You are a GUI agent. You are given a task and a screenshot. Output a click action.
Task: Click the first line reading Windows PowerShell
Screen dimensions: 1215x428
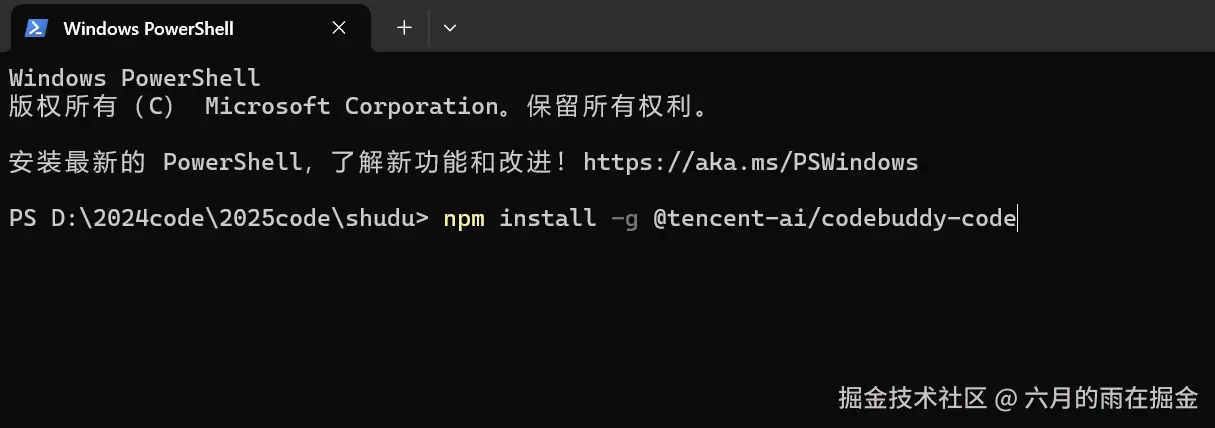coord(134,77)
